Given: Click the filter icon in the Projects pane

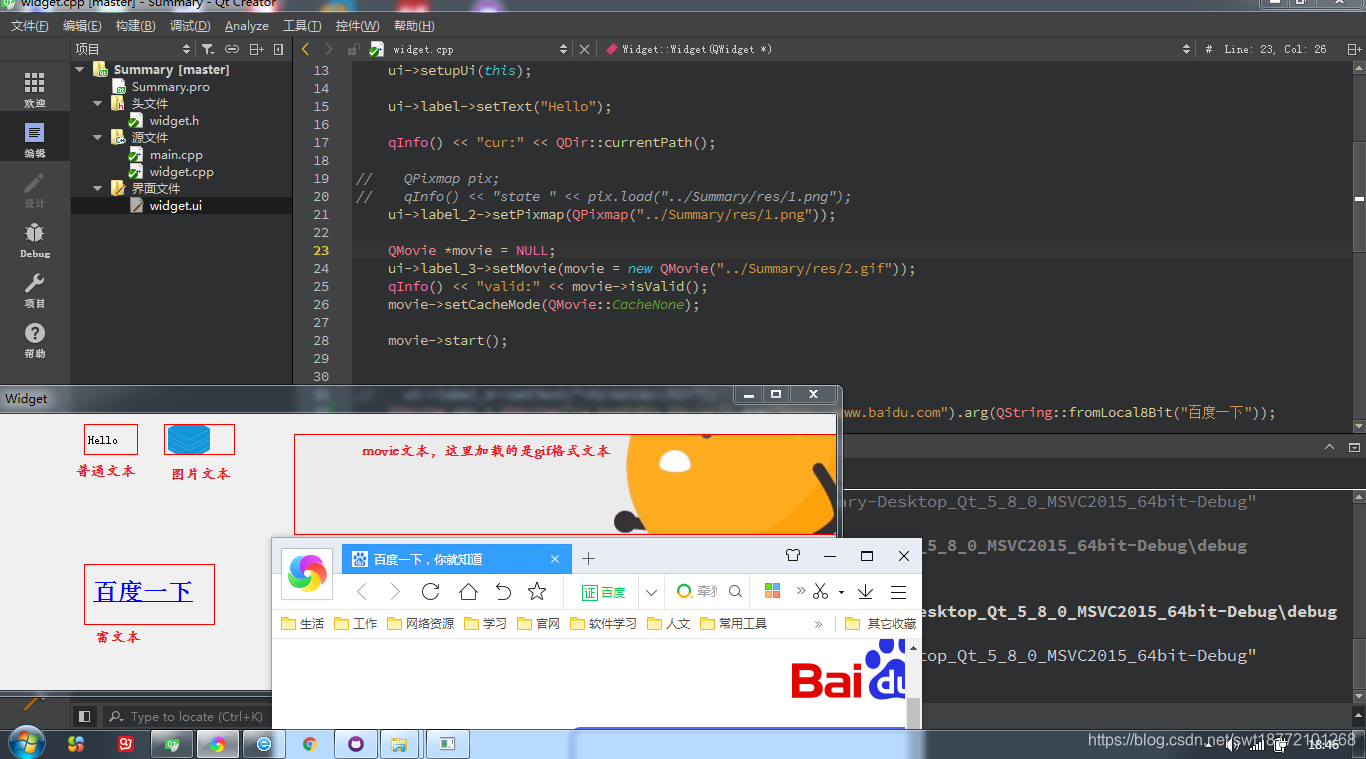Looking at the screenshot, I should 208,48.
